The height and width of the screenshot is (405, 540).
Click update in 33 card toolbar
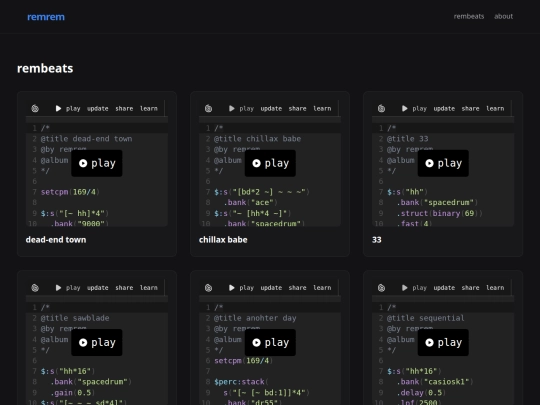click(444, 108)
